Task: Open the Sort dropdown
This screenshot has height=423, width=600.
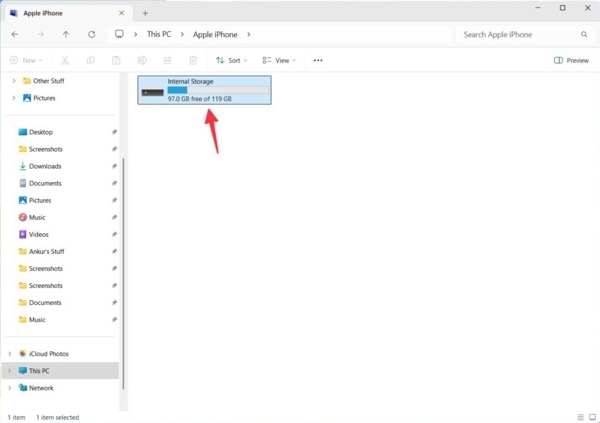Action: pyautogui.click(x=231, y=60)
